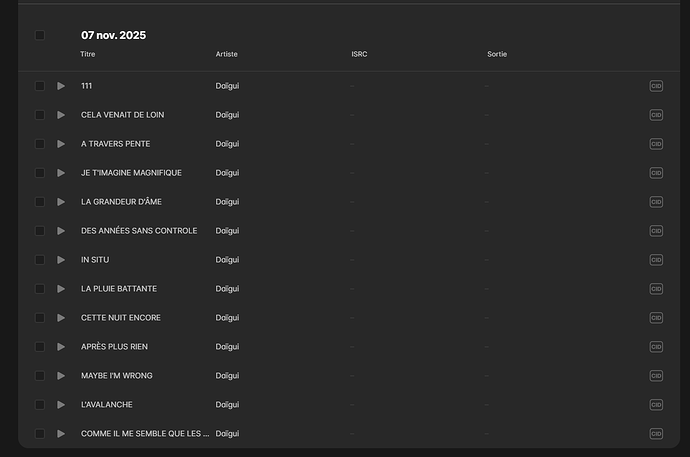Click CID icon for A TRAVERS PENTE
690x457 pixels.
pos(656,144)
